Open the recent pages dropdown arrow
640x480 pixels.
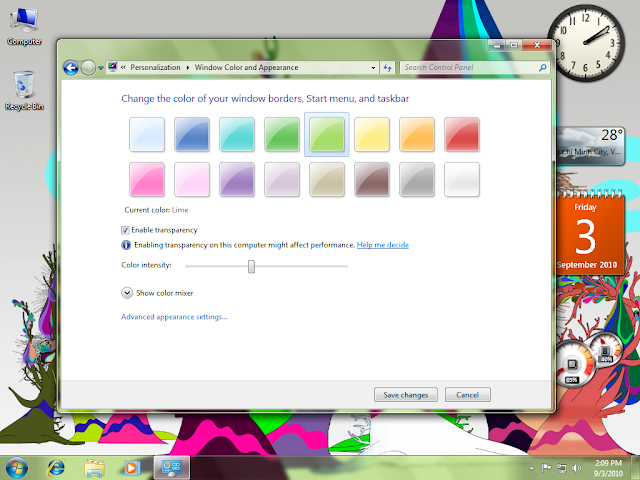(100, 68)
